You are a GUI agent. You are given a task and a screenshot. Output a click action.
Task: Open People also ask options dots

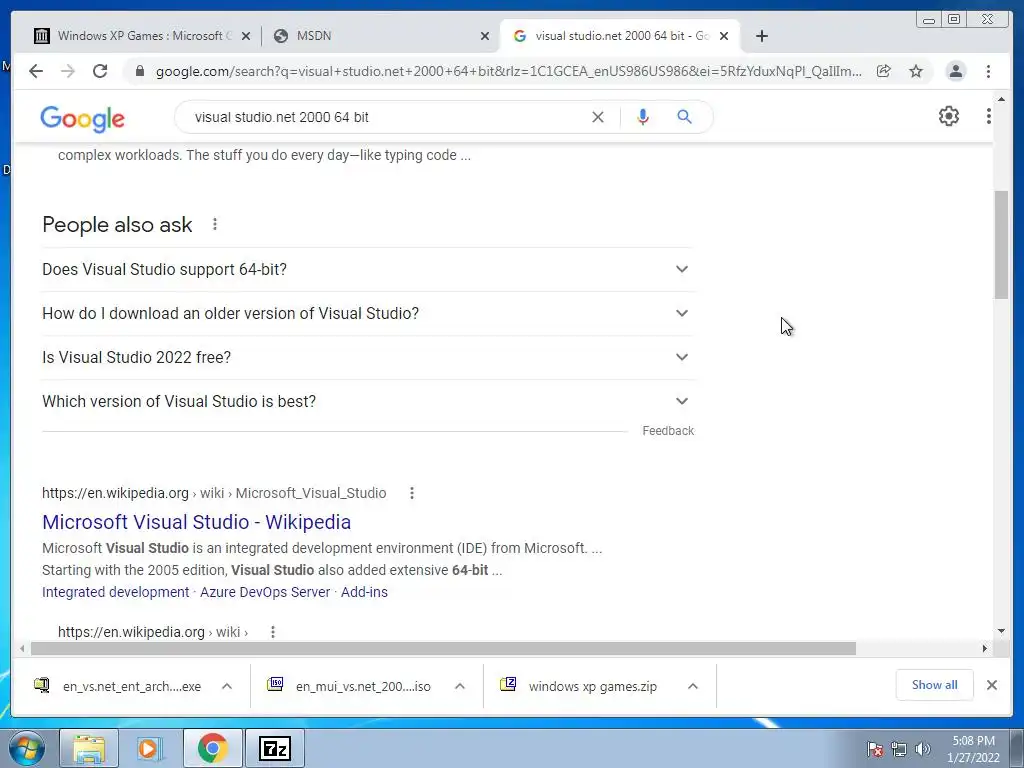coord(214,225)
